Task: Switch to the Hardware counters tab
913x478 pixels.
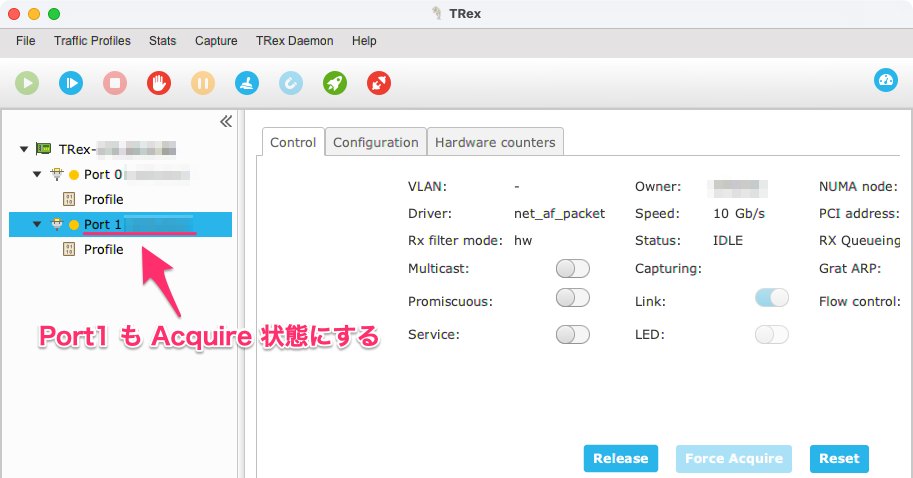Action: coord(495,142)
